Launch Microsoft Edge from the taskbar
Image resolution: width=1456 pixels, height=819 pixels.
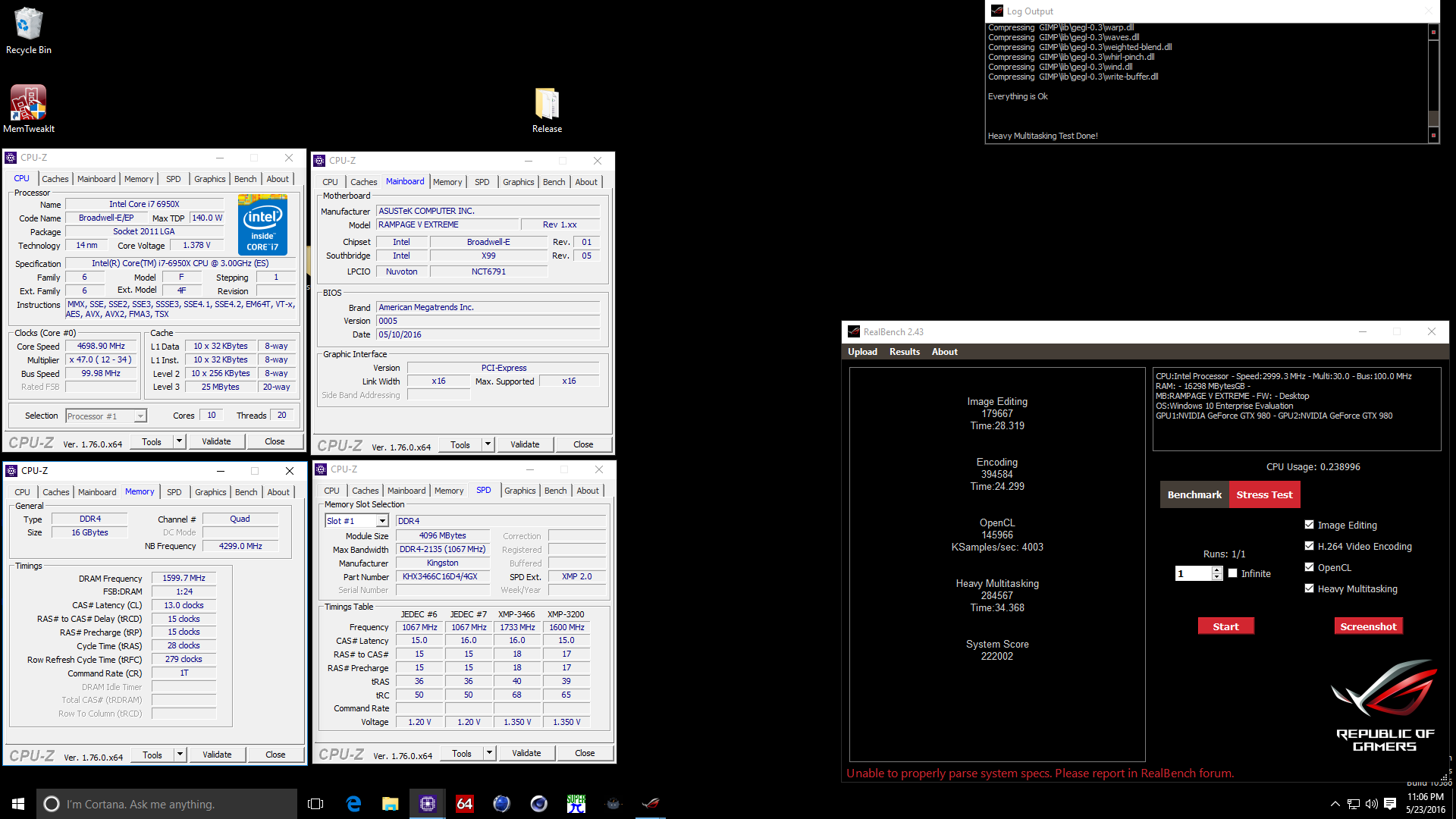point(353,804)
